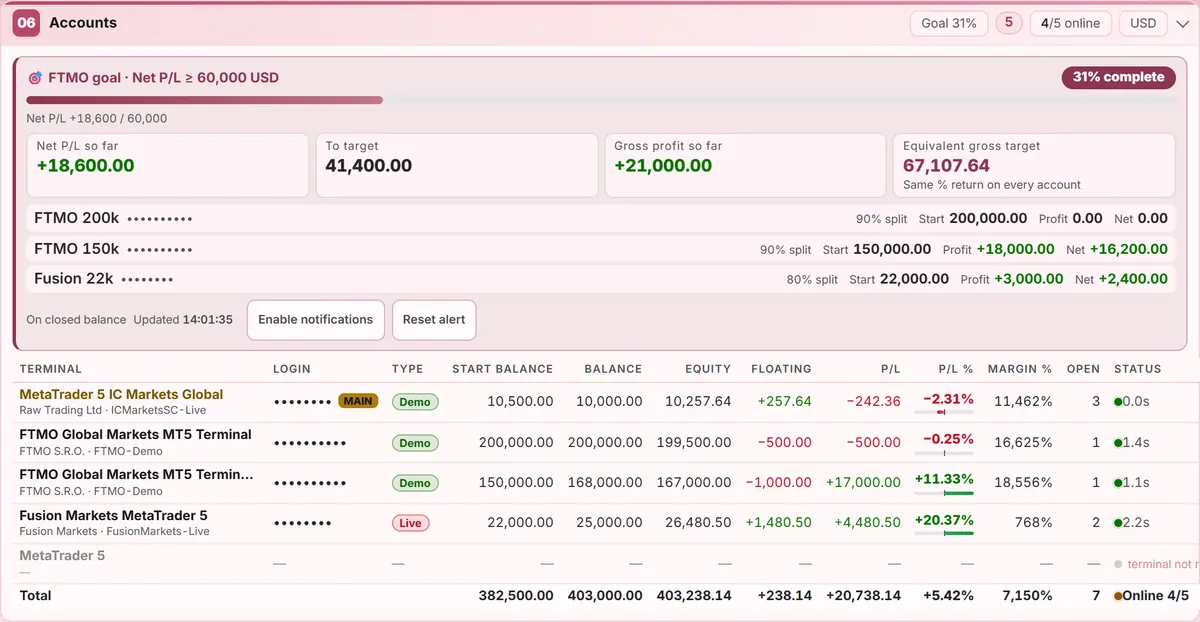Click the 80% split label
Viewport: 1200px width, 622px height.
[812, 280]
